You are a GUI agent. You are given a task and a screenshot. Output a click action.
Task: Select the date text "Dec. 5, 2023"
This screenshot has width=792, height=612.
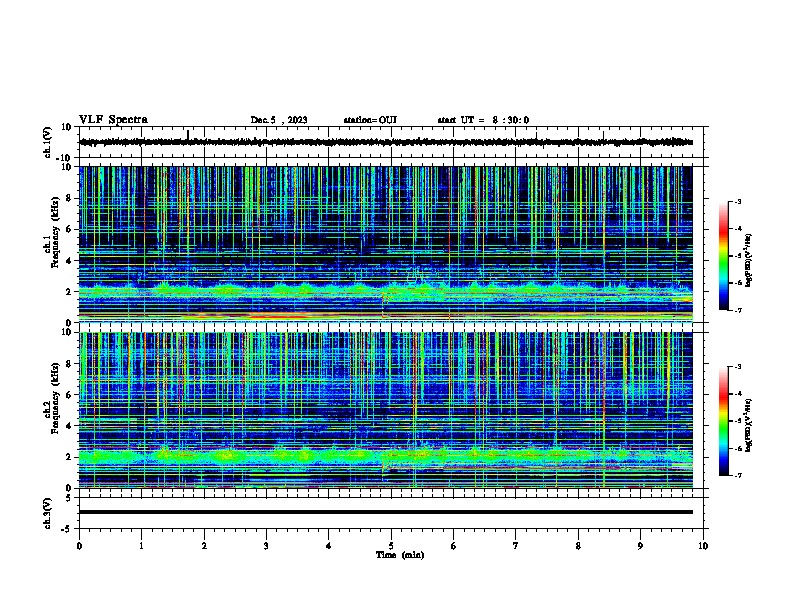[x=279, y=120]
